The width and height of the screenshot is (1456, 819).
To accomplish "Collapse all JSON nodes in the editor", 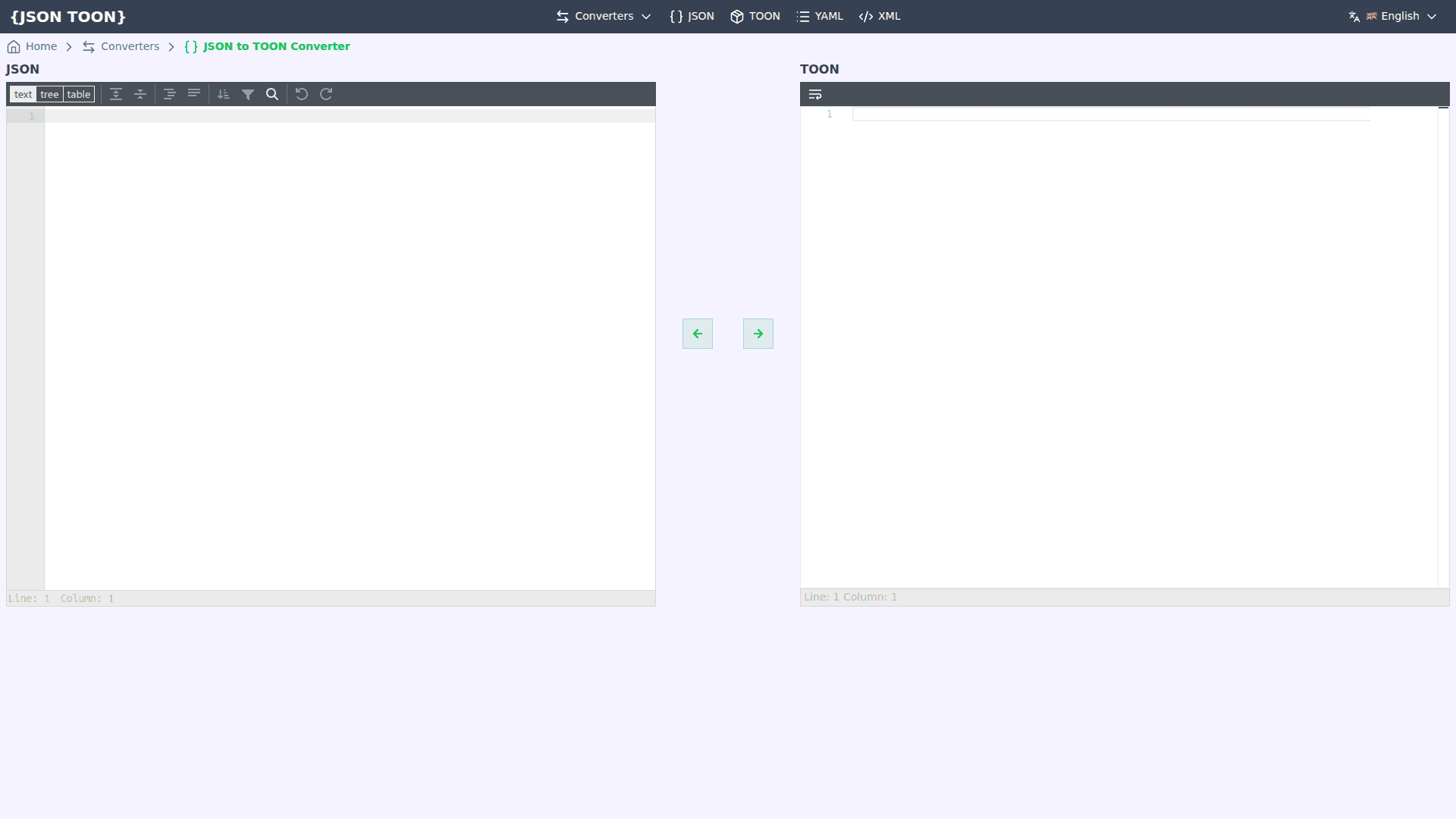I will (x=140, y=93).
